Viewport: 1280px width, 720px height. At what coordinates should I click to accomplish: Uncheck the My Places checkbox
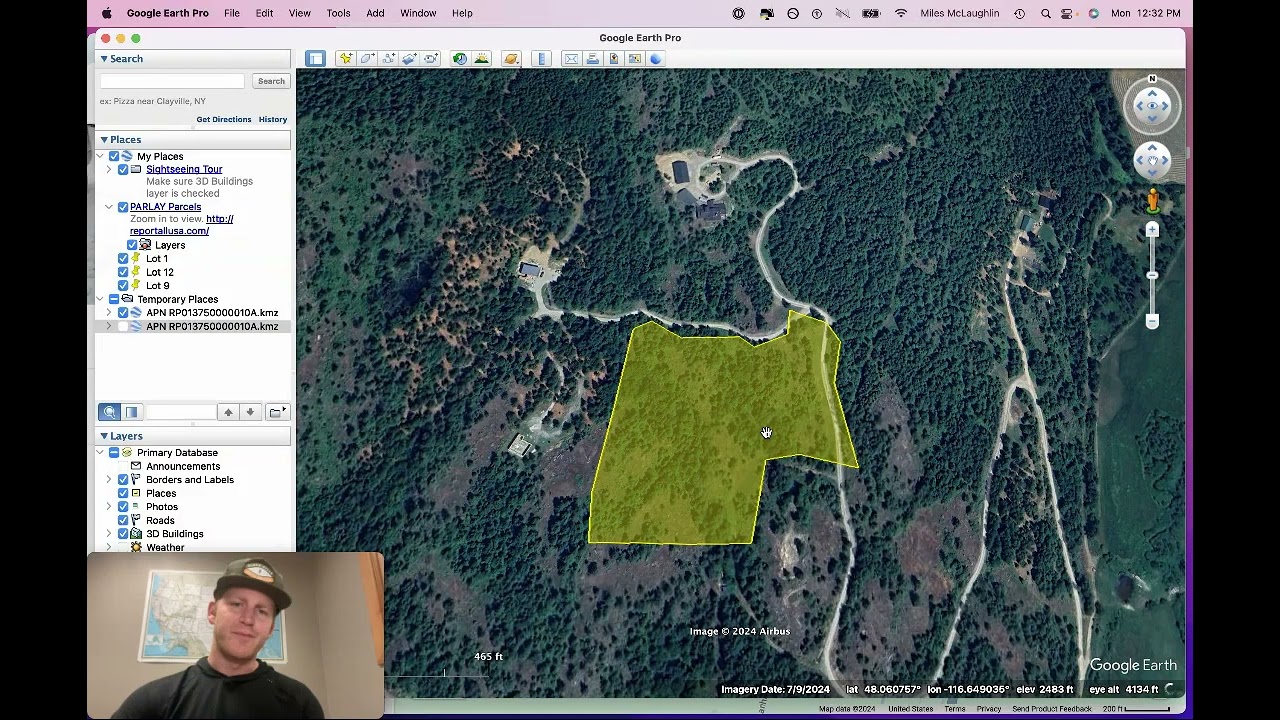(x=114, y=157)
